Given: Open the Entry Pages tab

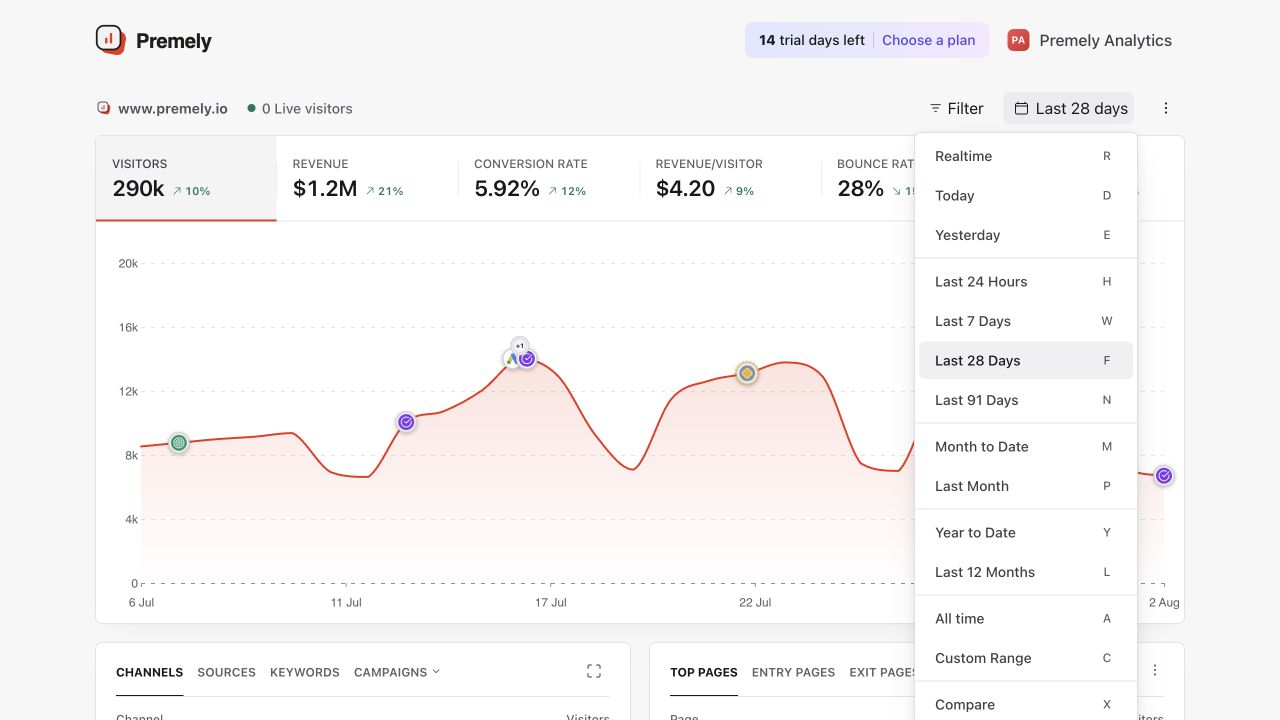Looking at the screenshot, I should (x=794, y=672).
